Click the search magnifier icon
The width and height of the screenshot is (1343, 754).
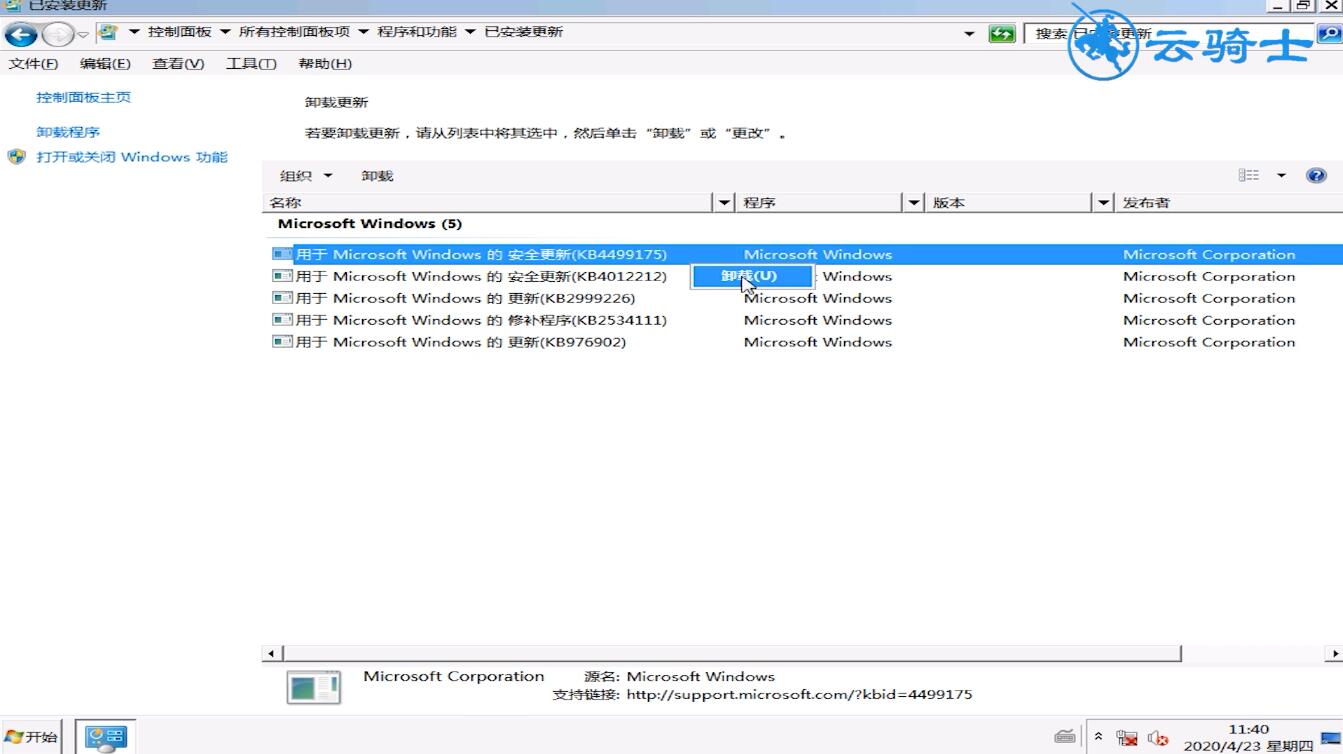coord(1330,34)
